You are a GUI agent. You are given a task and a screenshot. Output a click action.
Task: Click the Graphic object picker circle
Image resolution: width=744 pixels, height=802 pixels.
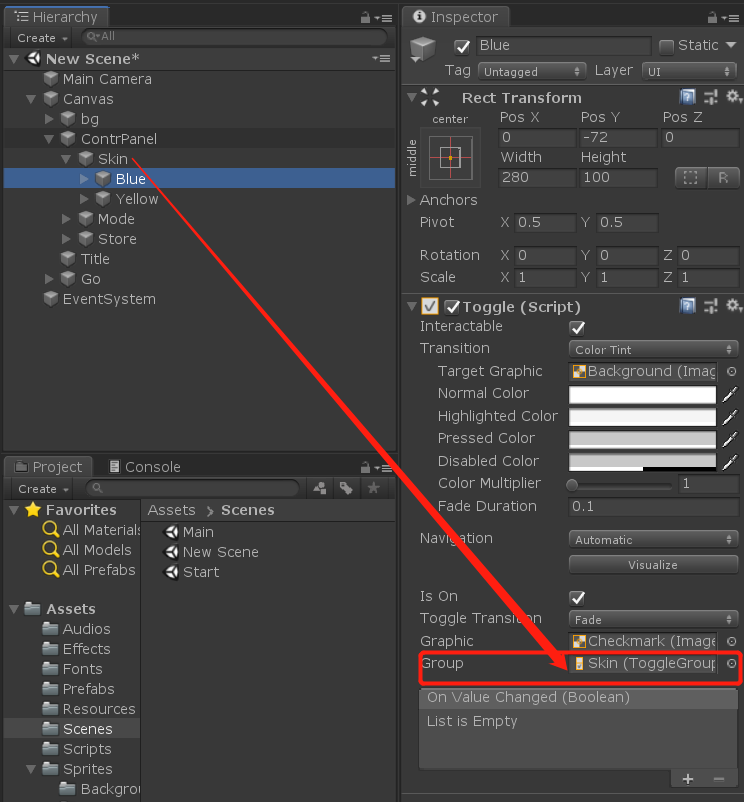click(732, 641)
